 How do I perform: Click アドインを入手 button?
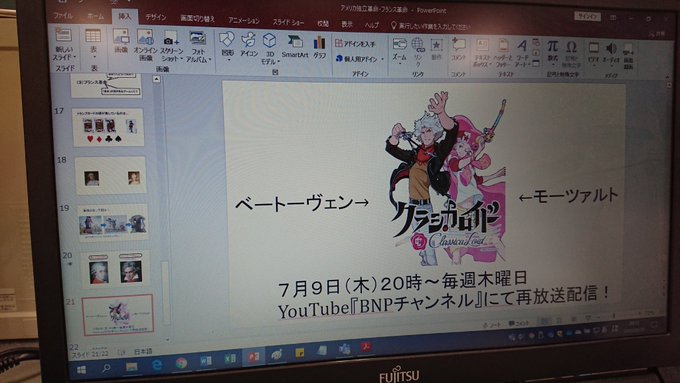(355, 43)
